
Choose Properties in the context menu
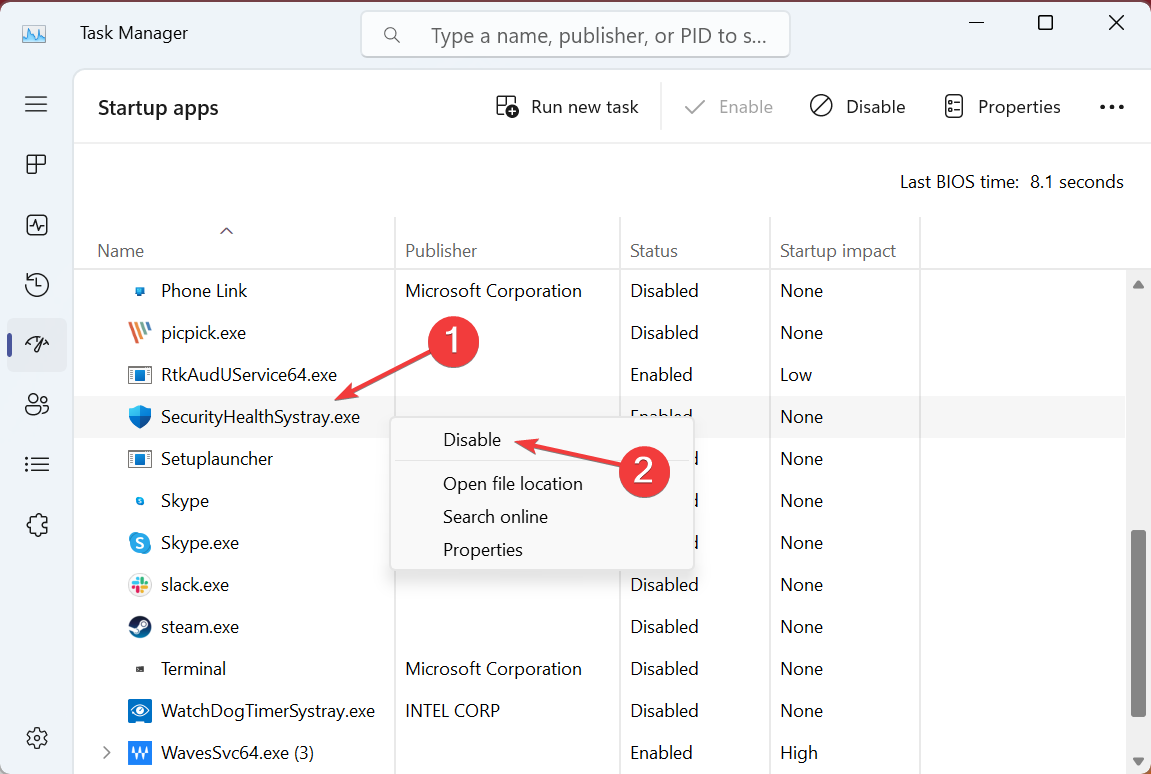pyautogui.click(x=482, y=550)
